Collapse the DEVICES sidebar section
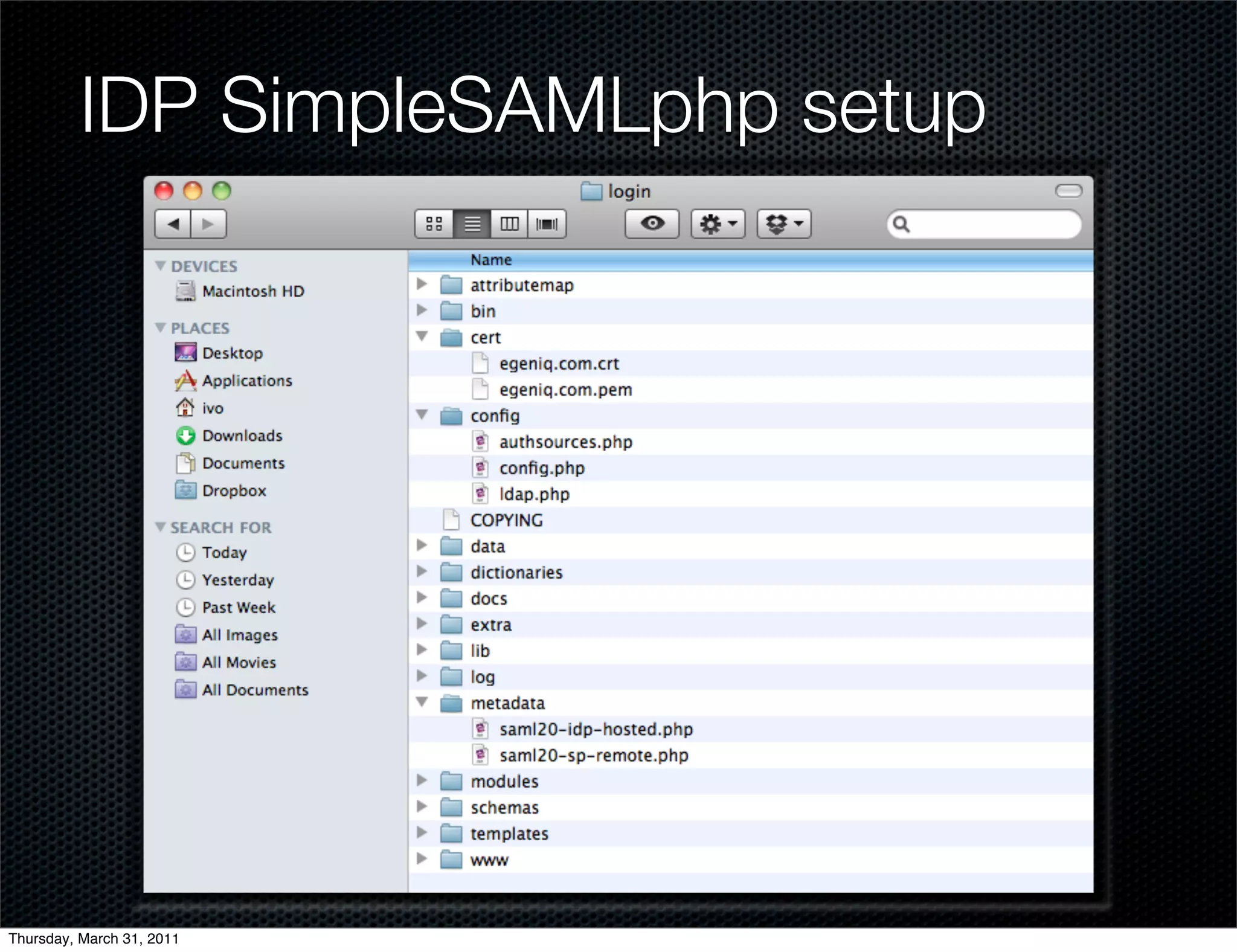The width and height of the screenshot is (1237, 952). pos(160,266)
